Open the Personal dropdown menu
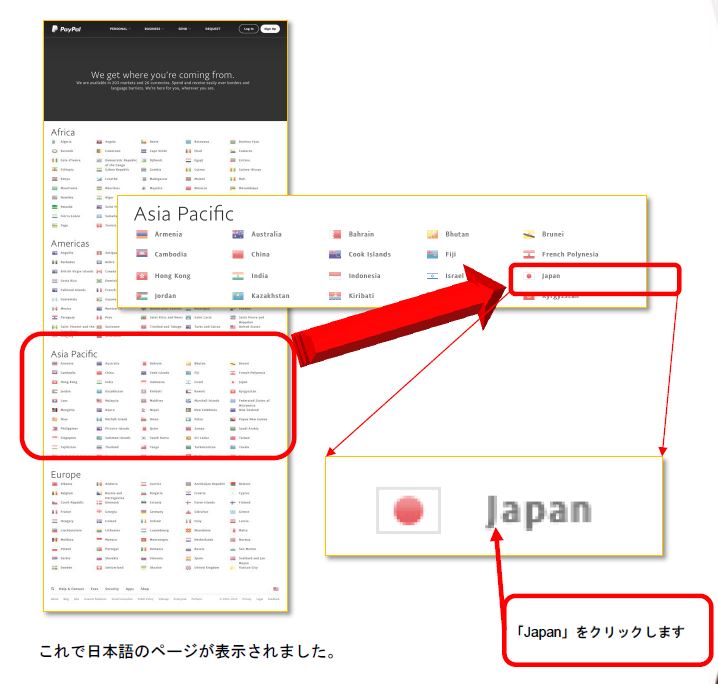718x684 pixels. click(x=119, y=29)
